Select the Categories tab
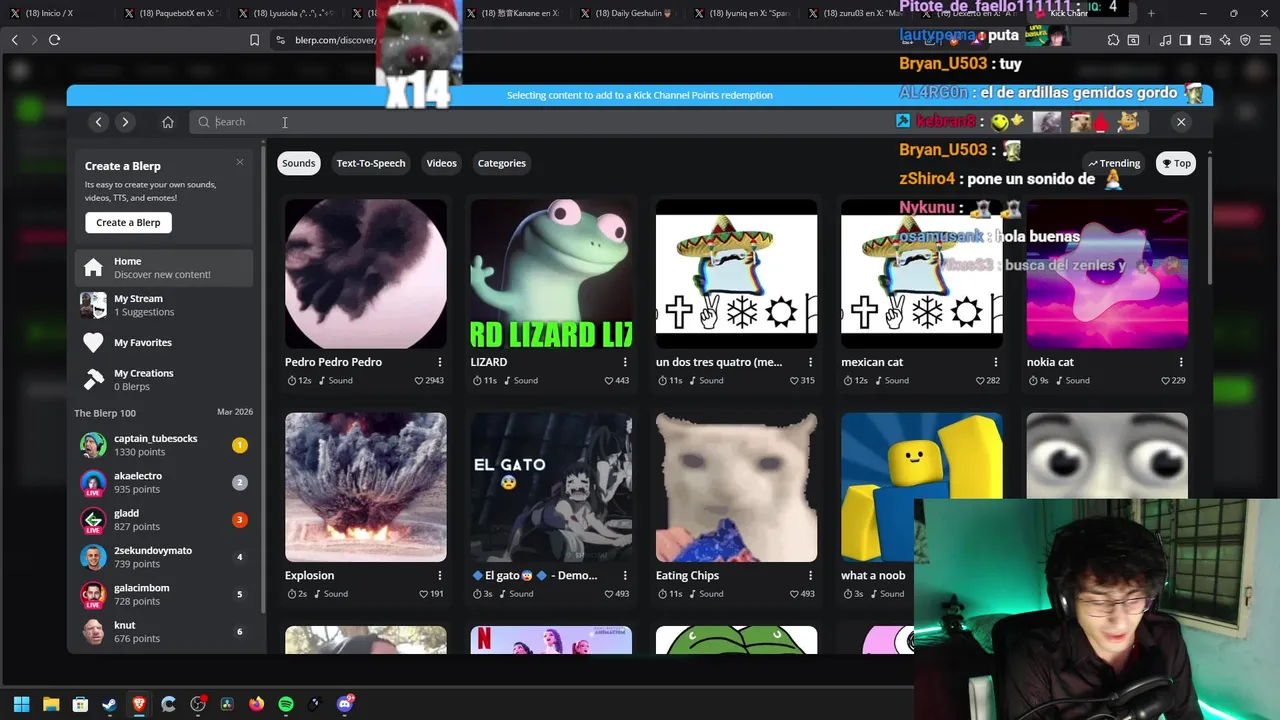 [501, 163]
